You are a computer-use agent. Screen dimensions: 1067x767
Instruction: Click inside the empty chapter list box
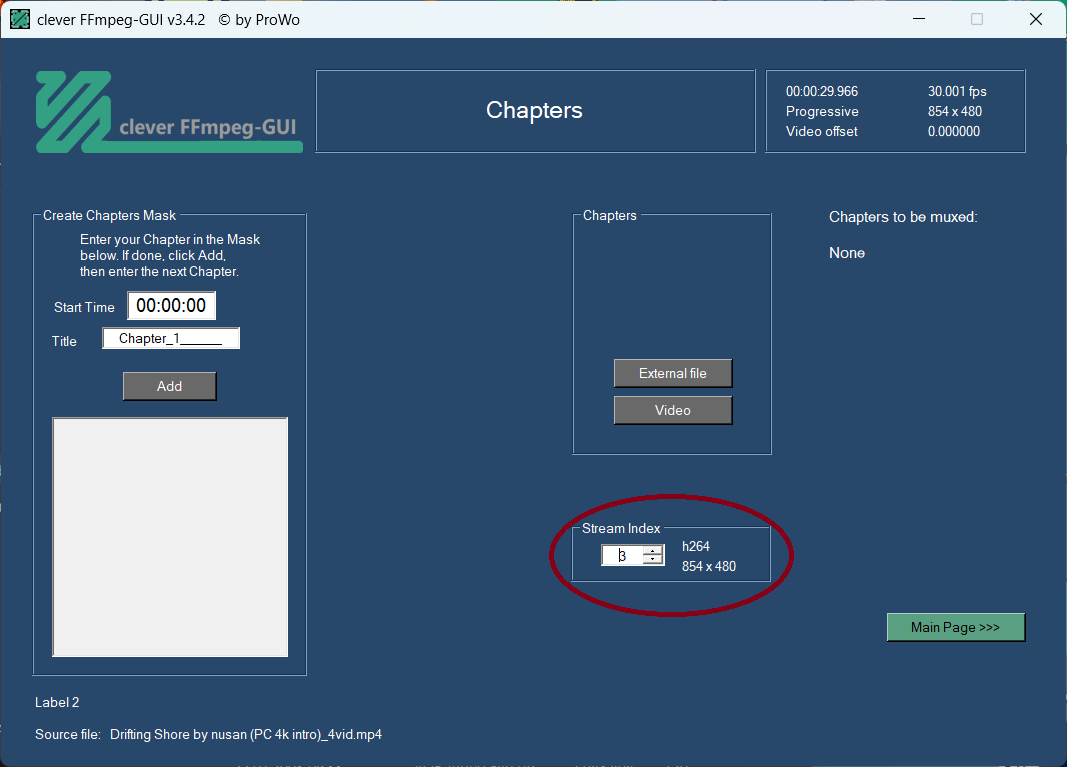pyautogui.click(x=170, y=537)
